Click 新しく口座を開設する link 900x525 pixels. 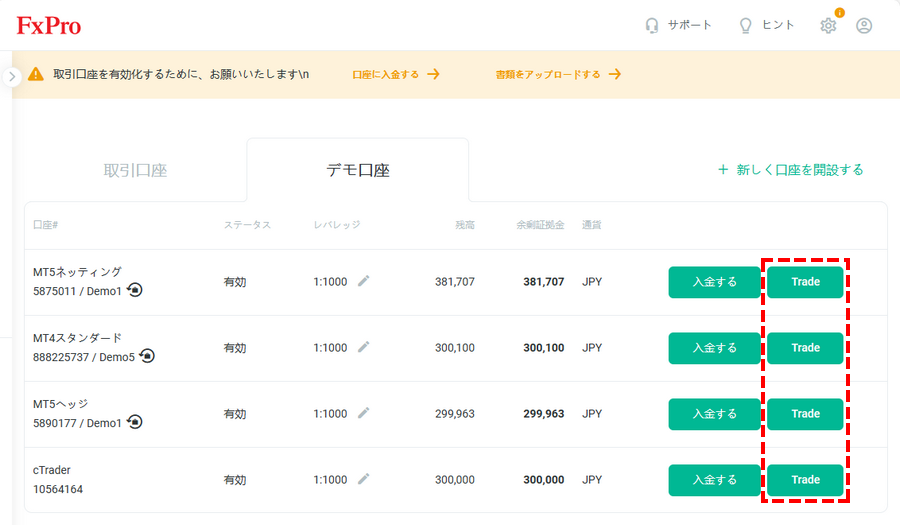point(790,170)
